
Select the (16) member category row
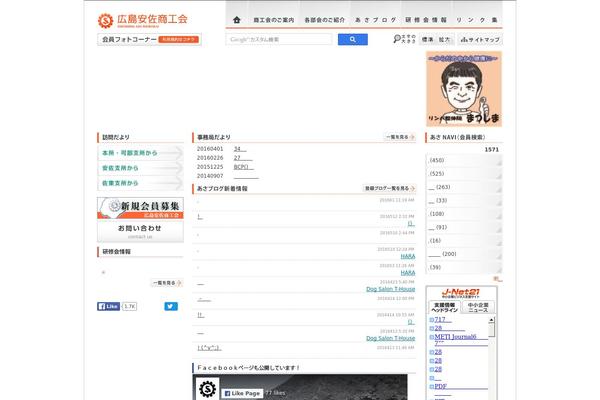coord(464,241)
